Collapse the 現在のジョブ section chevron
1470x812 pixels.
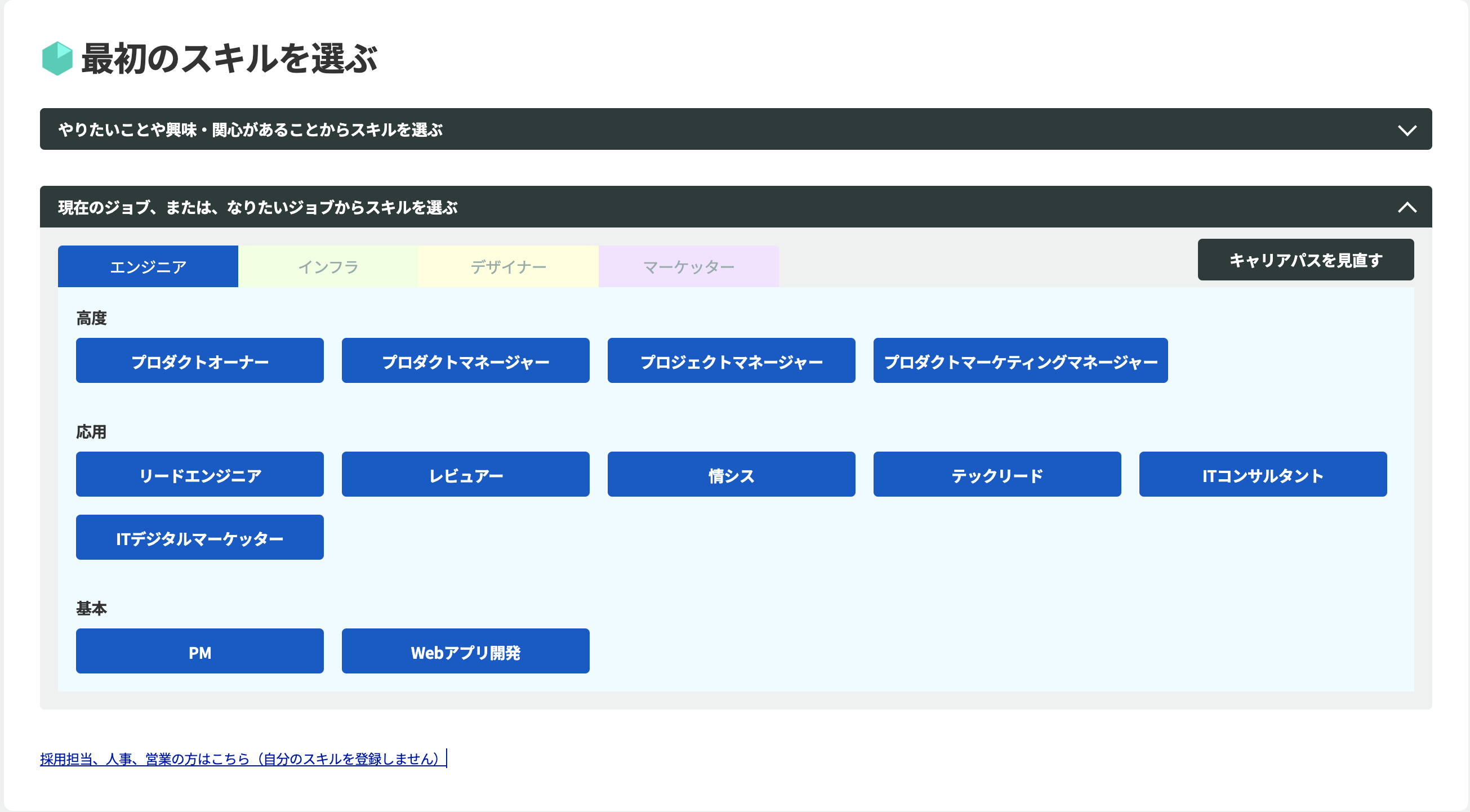tap(1407, 207)
